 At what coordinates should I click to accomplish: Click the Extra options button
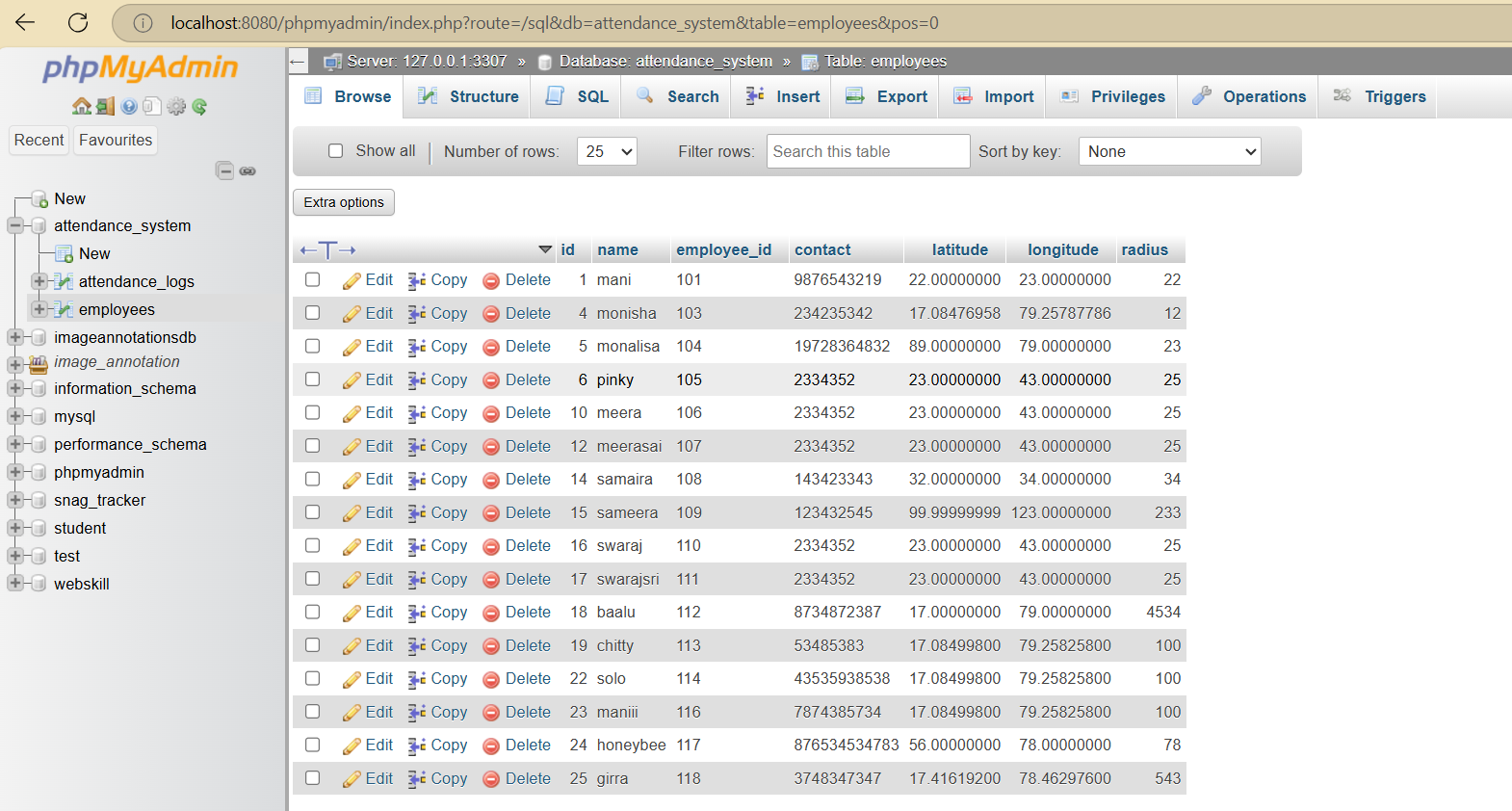(x=344, y=202)
